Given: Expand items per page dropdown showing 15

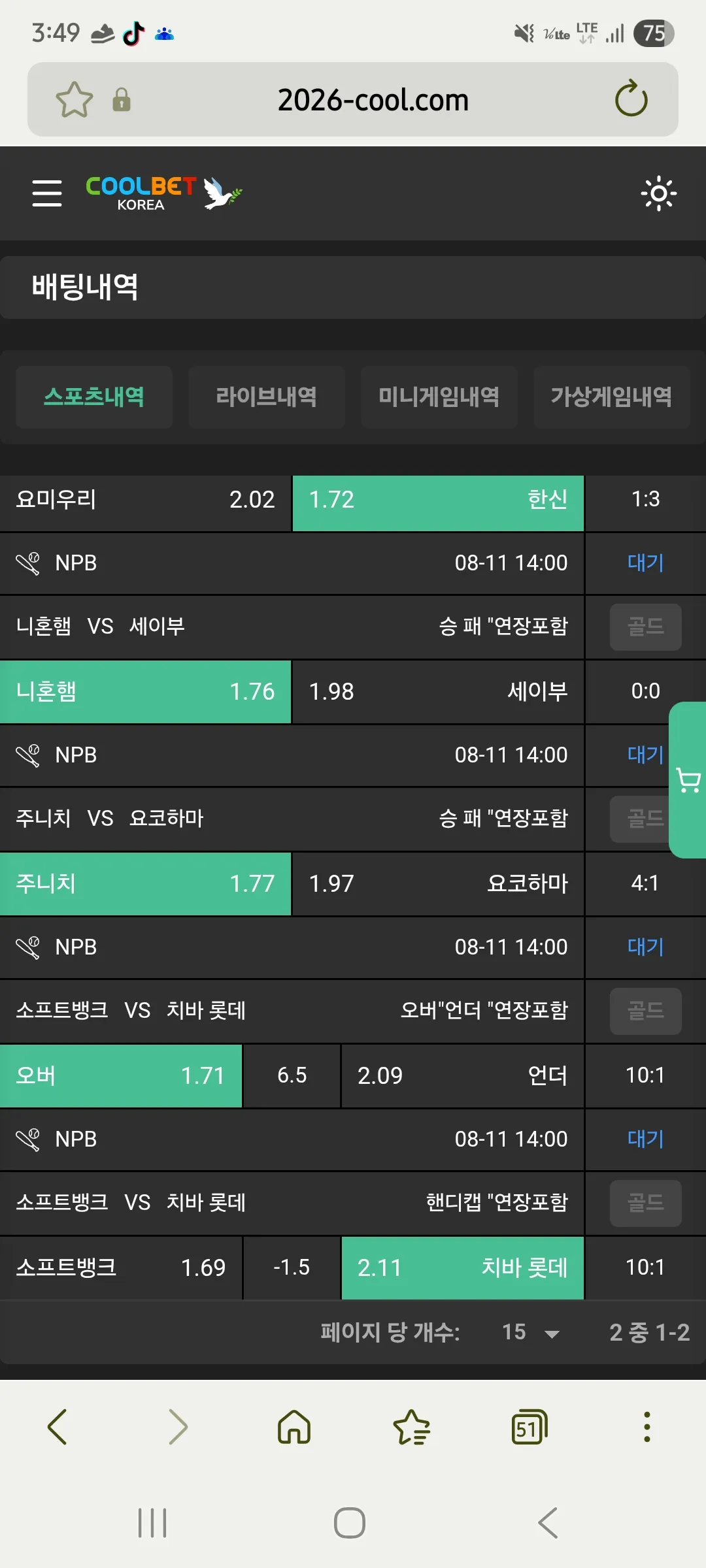Looking at the screenshot, I should tap(531, 1332).
